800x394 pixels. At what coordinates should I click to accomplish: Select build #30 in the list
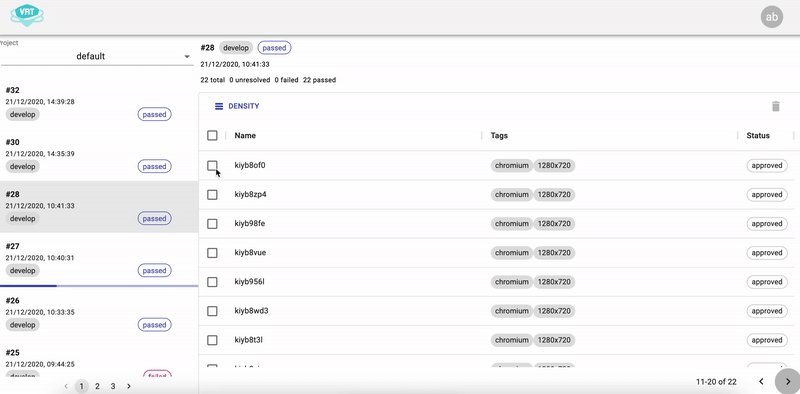pos(99,155)
